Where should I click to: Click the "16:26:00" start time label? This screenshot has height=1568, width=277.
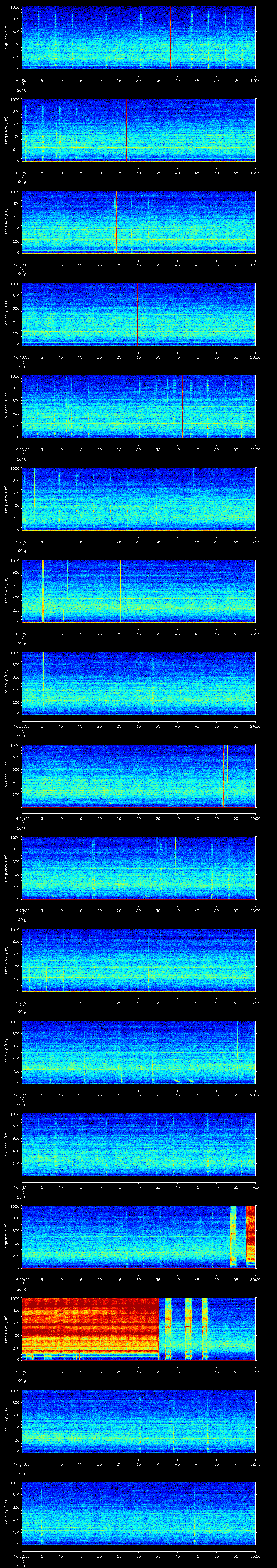[x=21, y=1003]
